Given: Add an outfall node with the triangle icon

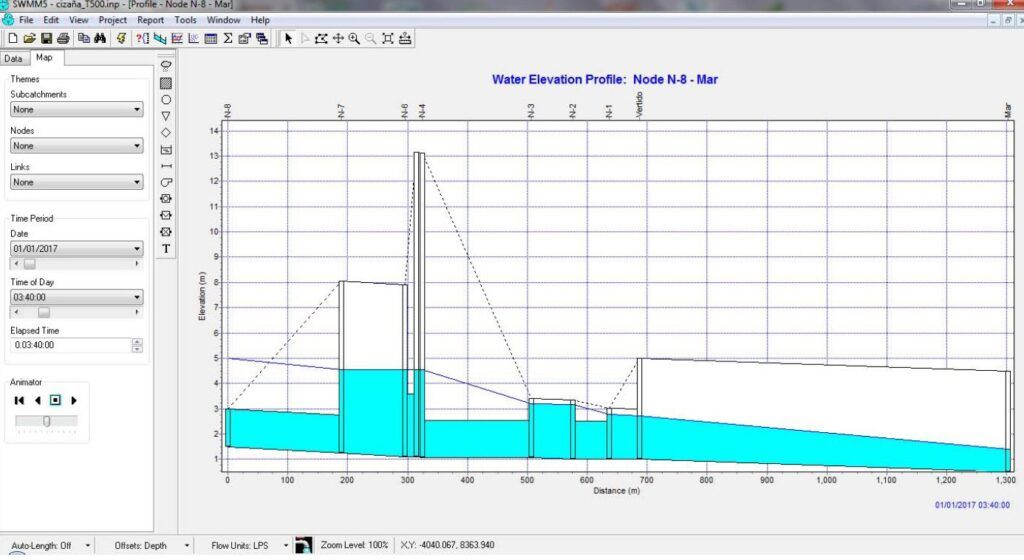Looking at the screenshot, I should tap(166, 116).
